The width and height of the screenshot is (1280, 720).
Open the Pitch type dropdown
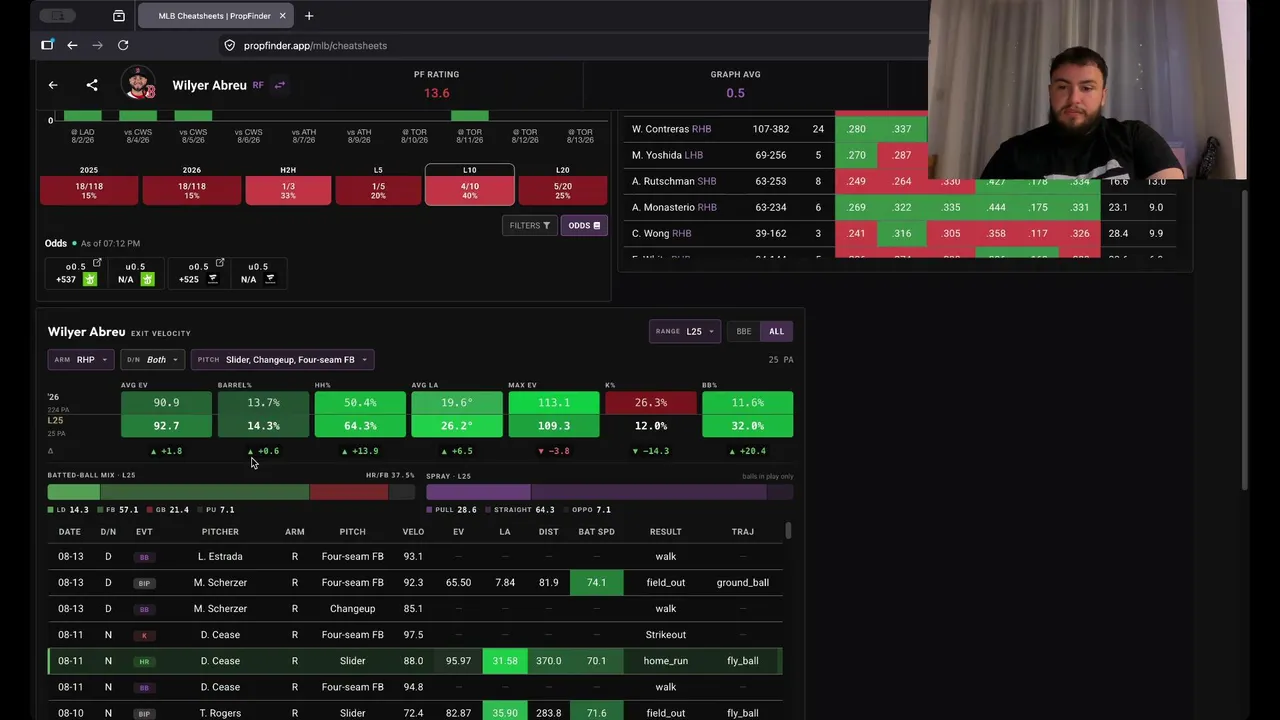283,360
